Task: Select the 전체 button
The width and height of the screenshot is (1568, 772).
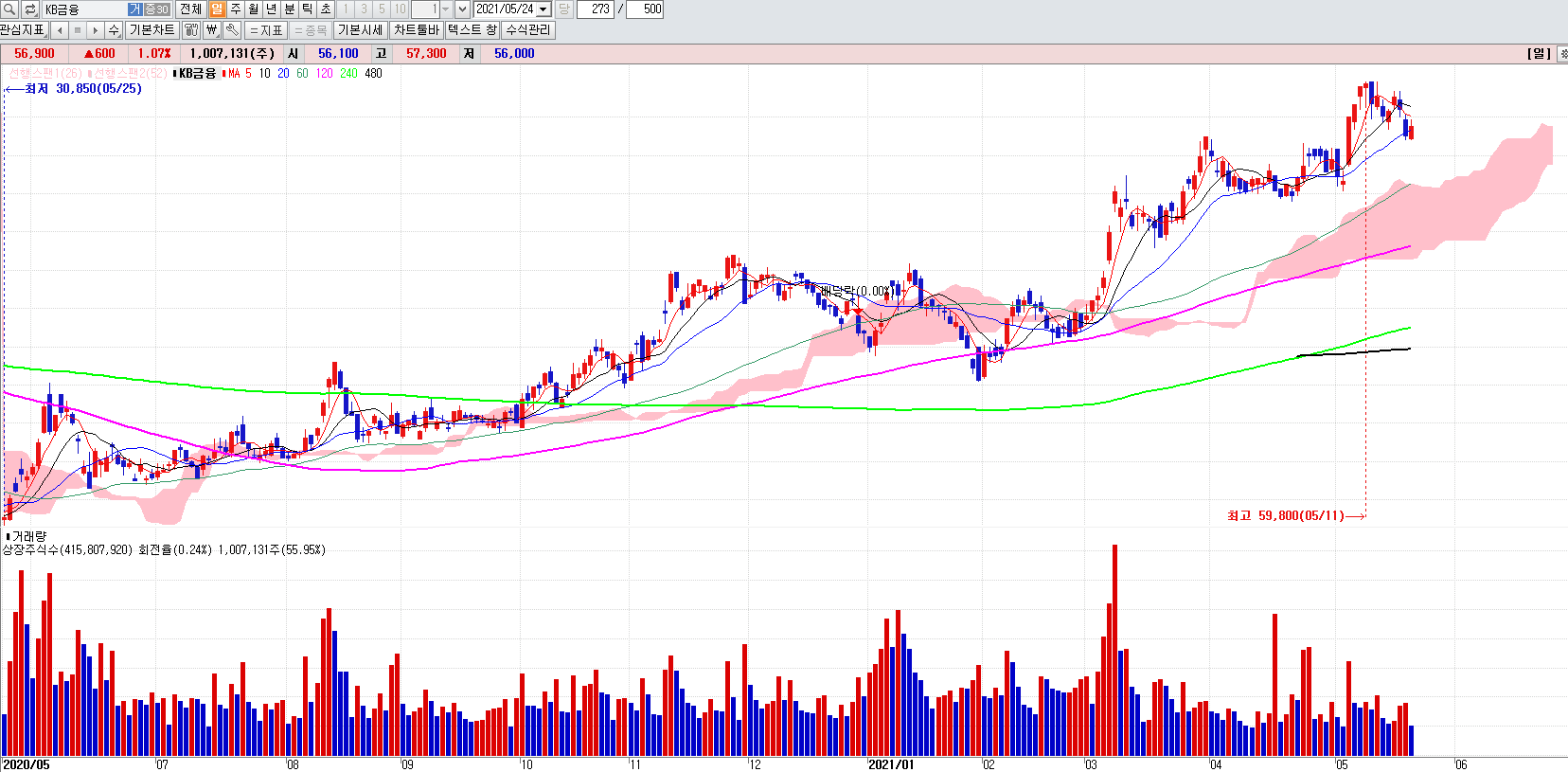Action: click(190, 9)
